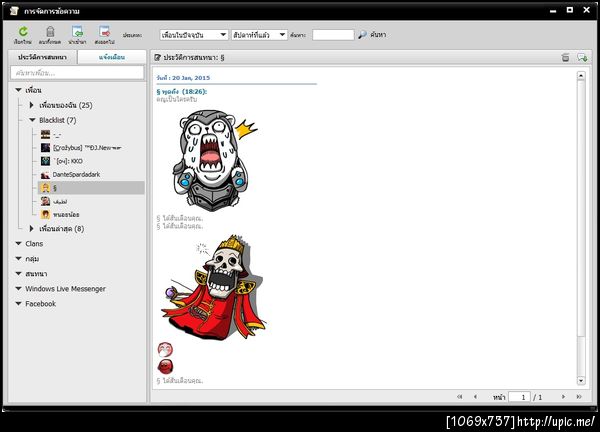Click the magnifier search icon

(x=362, y=35)
